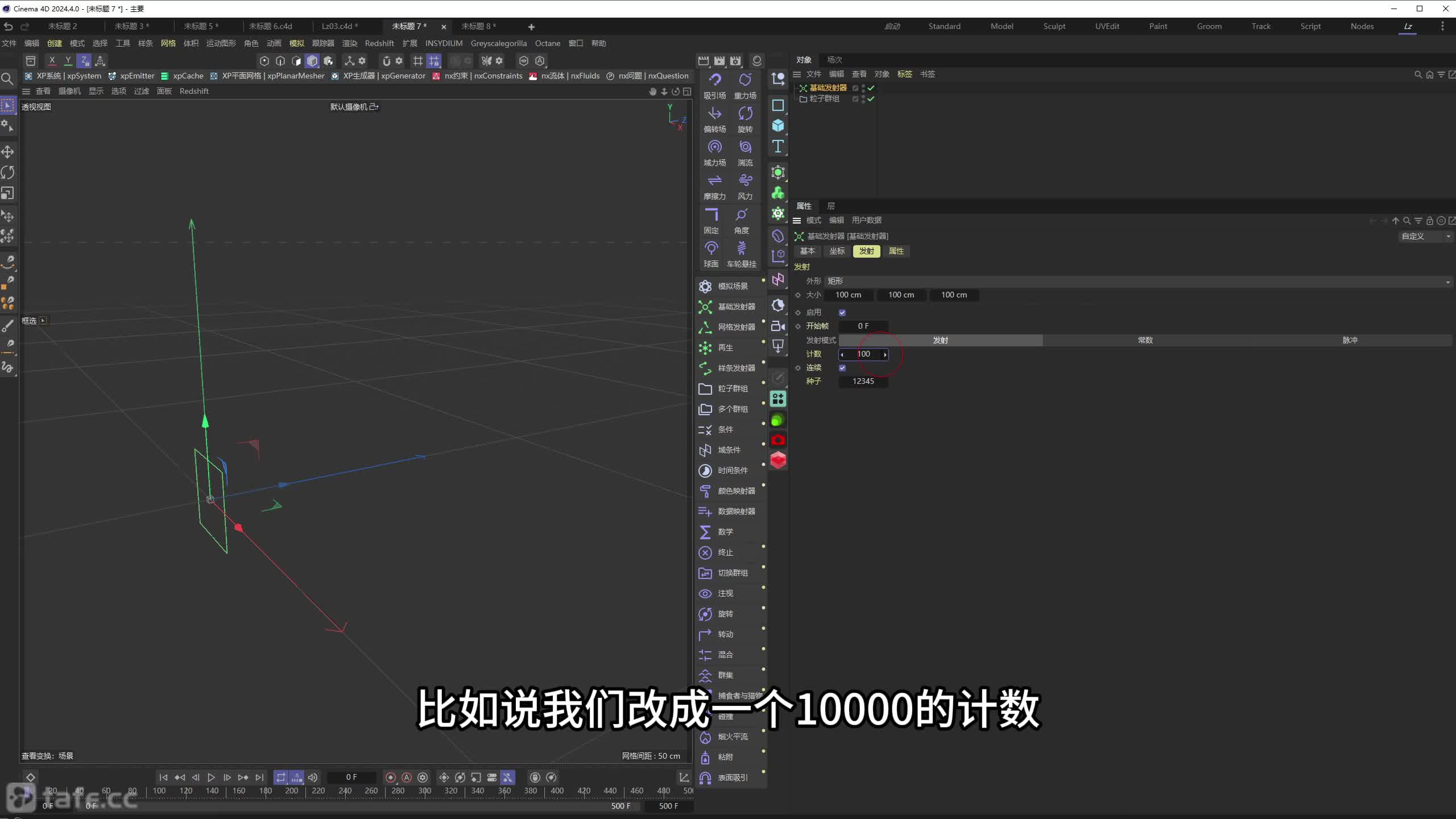Click the Text spline T icon
This screenshot has width=1456, height=819.
coord(778,146)
